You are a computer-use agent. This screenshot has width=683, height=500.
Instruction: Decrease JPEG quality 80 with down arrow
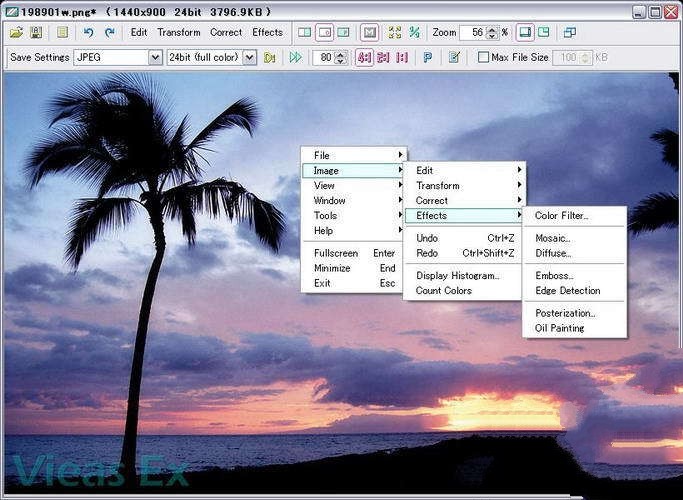click(x=341, y=61)
